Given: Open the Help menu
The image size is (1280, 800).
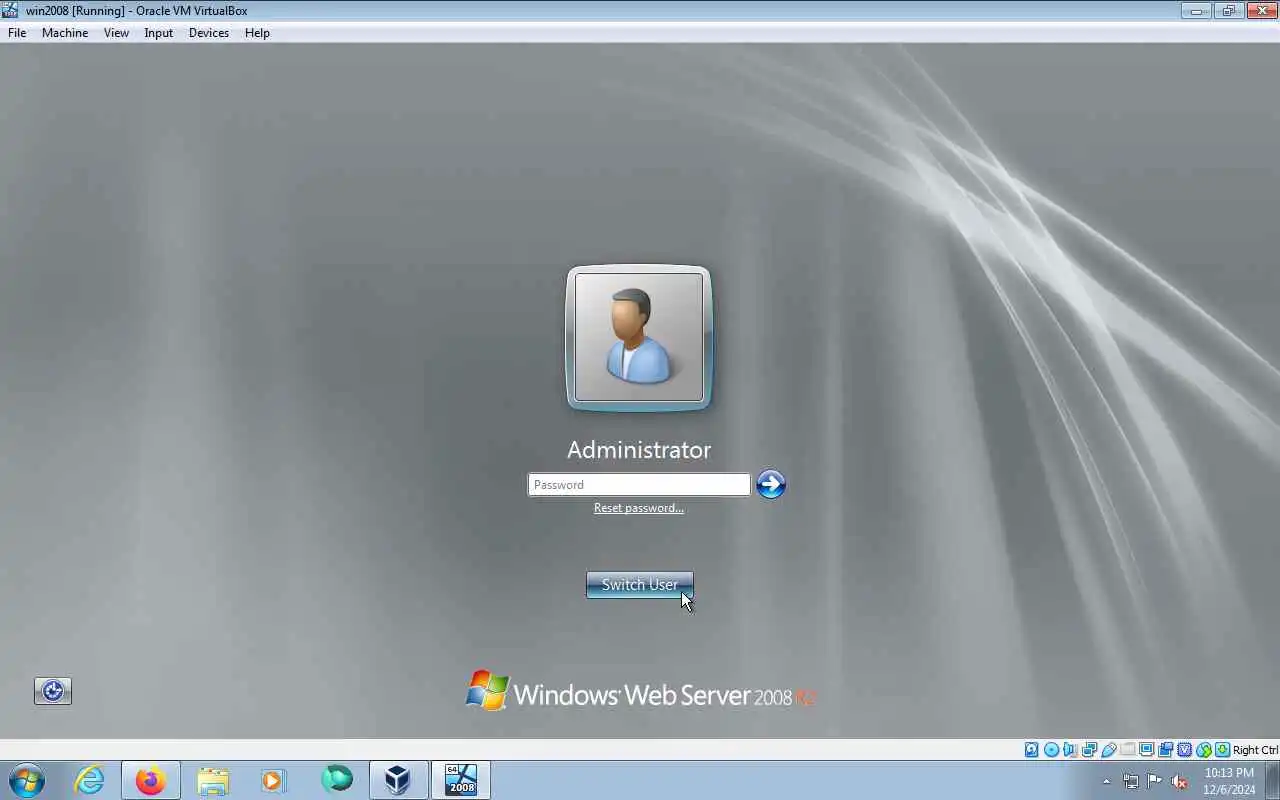Looking at the screenshot, I should pyautogui.click(x=257, y=33).
